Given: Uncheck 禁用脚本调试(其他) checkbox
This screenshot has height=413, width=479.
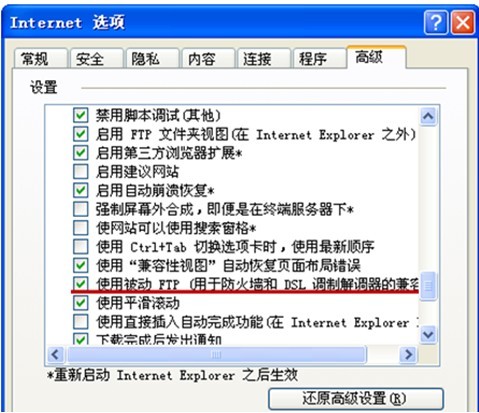Looking at the screenshot, I should 81,115.
